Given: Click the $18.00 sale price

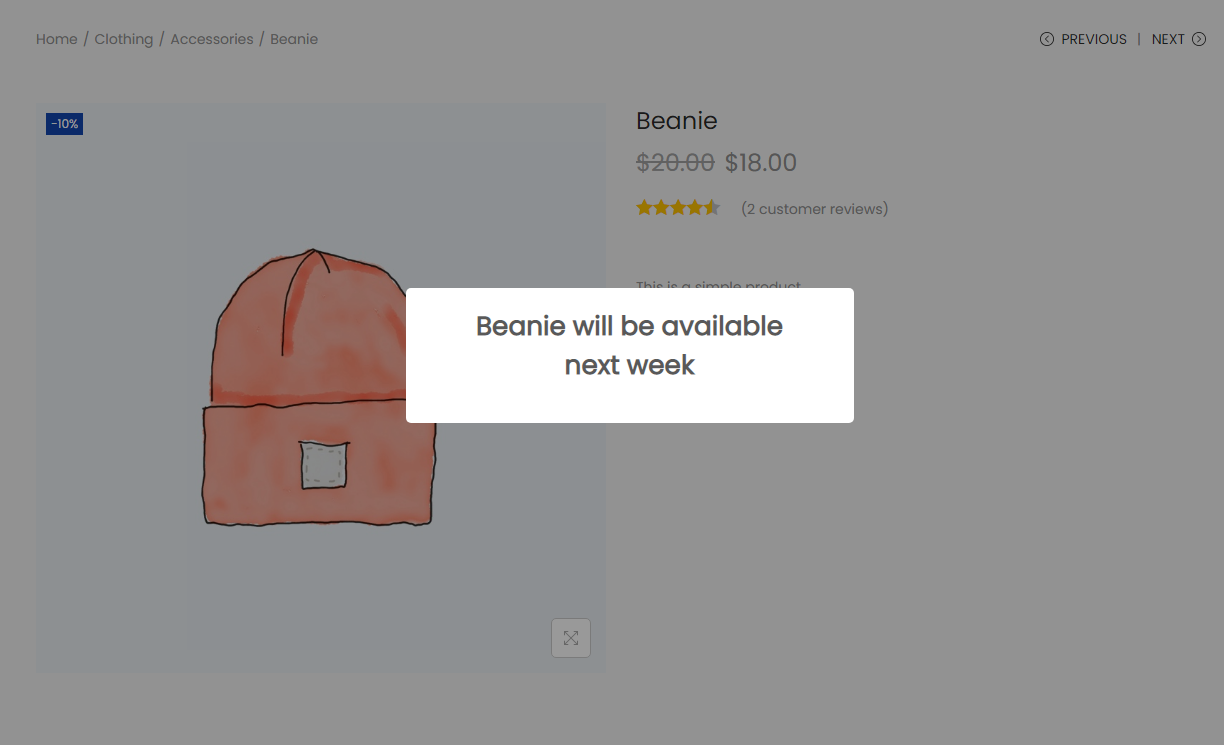Looking at the screenshot, I should 761,162.
